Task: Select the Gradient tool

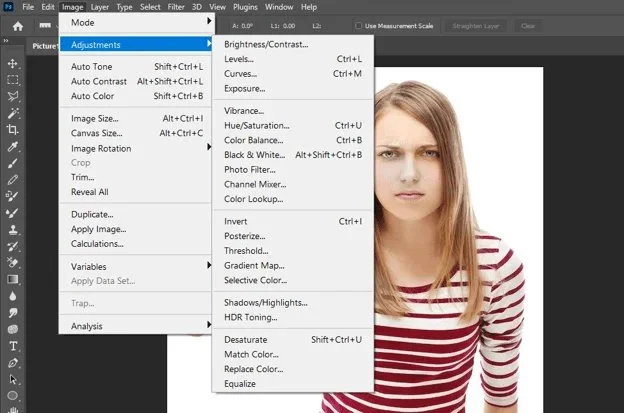Action: (x=13, y=279)
